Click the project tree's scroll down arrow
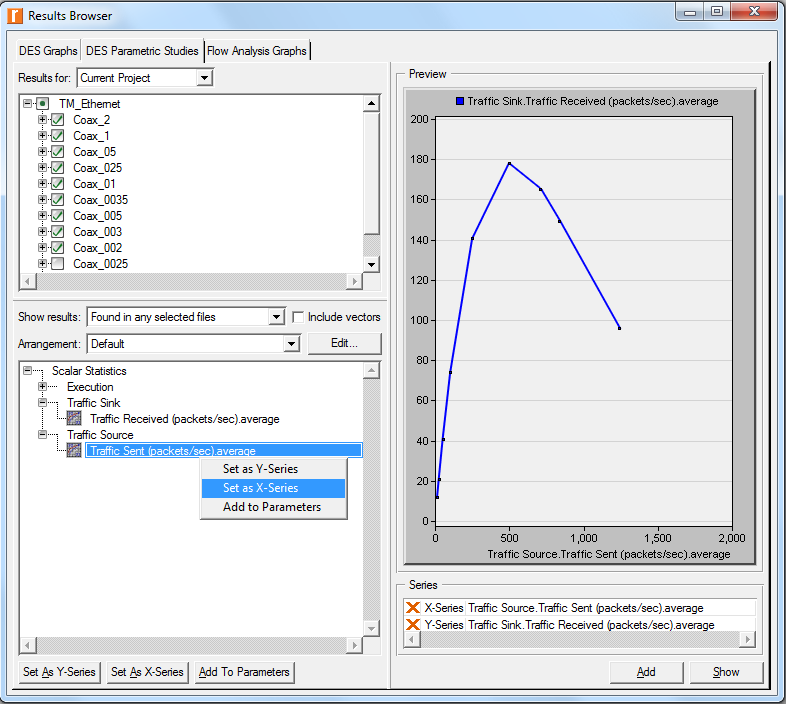Image resolution: width=786 pixels, height=704 pixels. [371, 264]
